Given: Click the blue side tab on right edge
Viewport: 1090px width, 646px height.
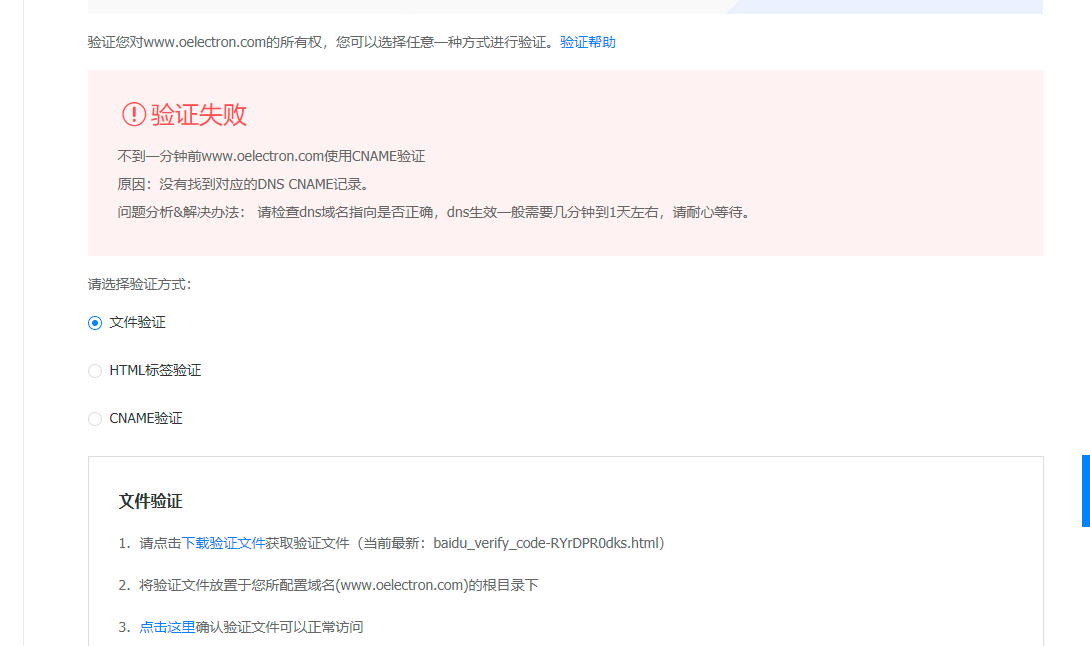Looking at the screenshot, I should pos(1085,491).
